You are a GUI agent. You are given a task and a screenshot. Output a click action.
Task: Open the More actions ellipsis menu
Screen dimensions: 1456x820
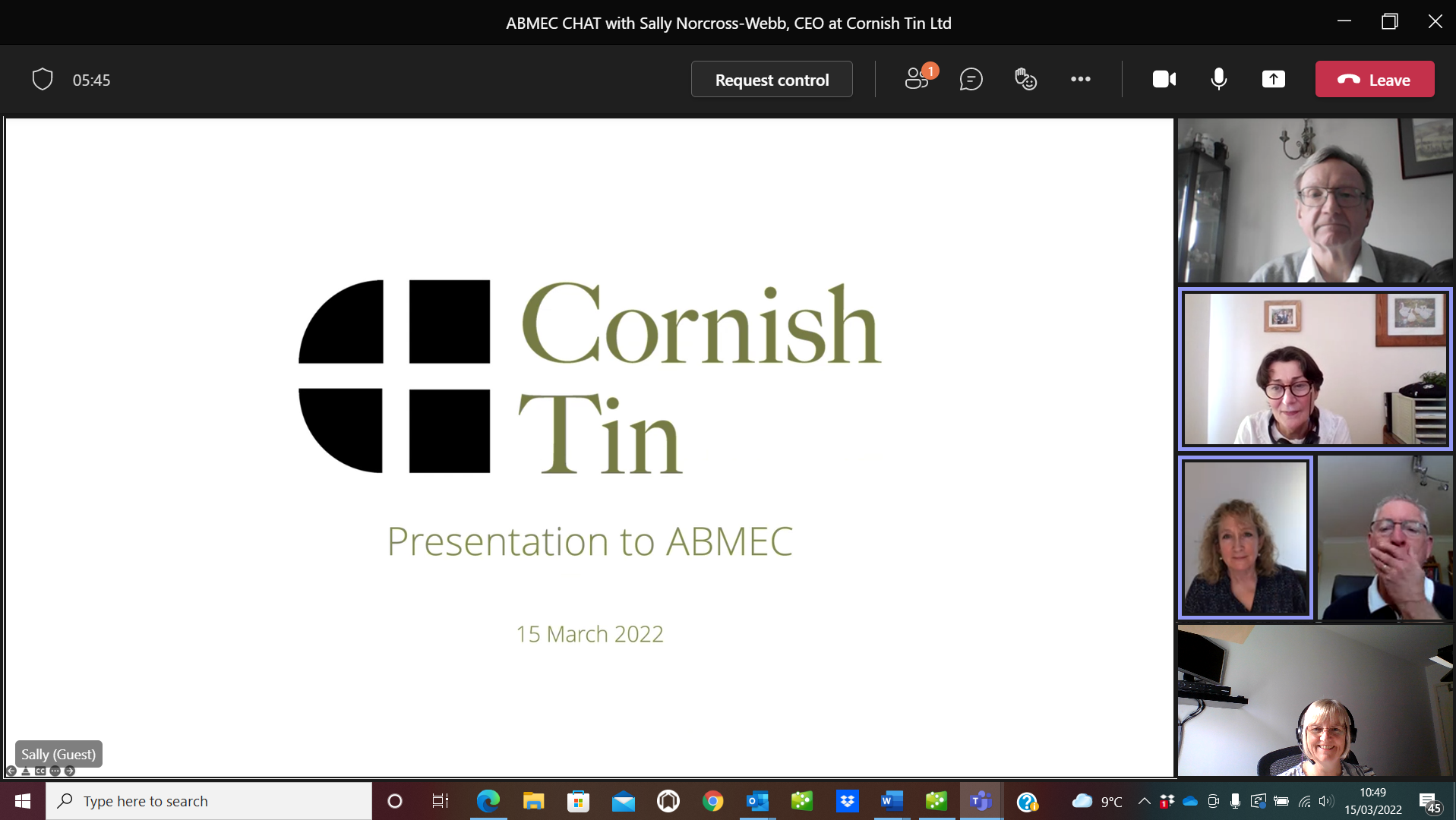(1080, 79)
